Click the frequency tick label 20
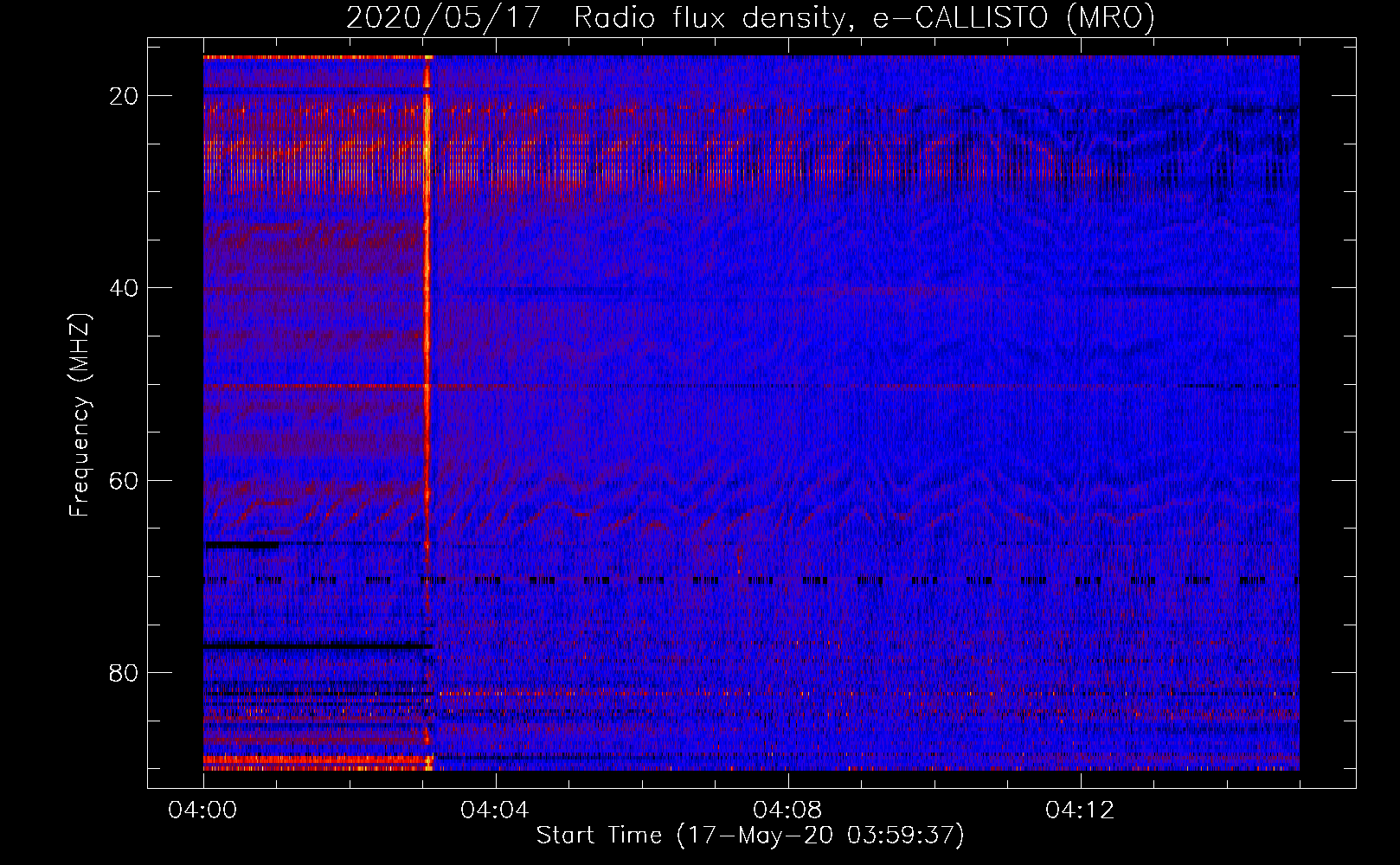This screenshot has width=1400, height=865. 125,95
